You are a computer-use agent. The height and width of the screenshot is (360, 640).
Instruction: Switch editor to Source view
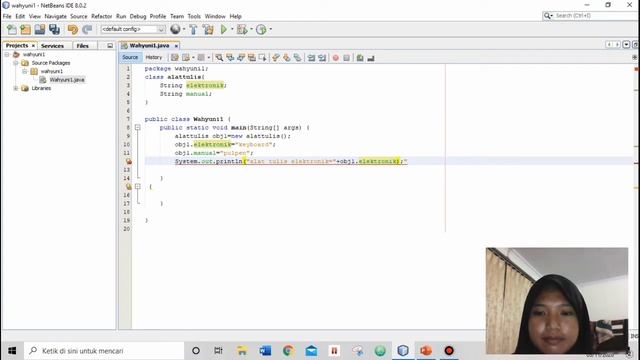(x=130, y=58)
